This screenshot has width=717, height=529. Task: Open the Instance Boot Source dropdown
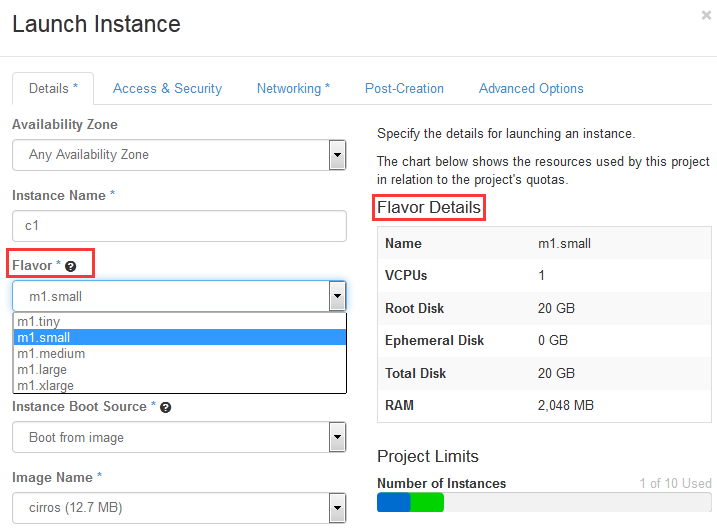coord(337,437)
